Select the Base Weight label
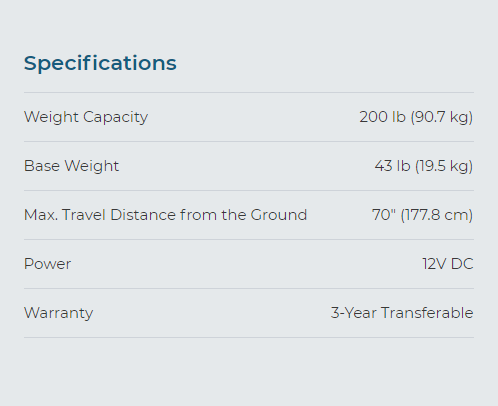The height and width of the screenshot is (406, 498). [71, 166]
